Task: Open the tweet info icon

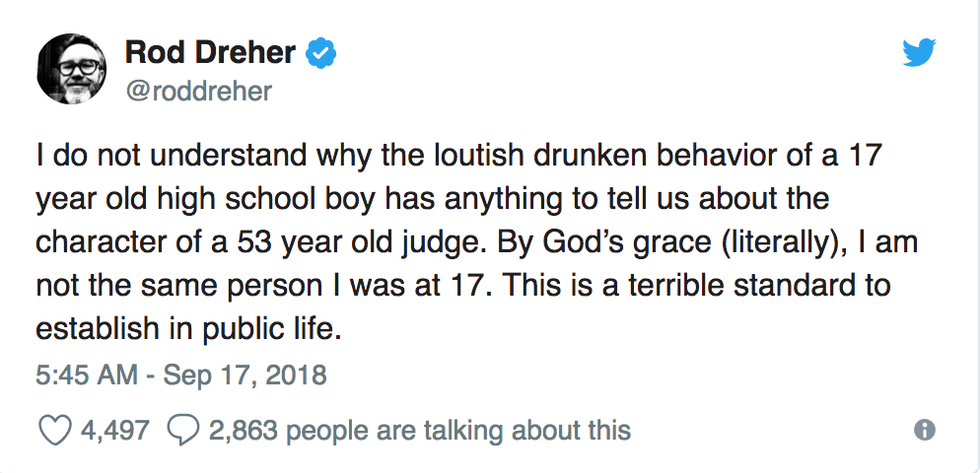Action: 925,430
